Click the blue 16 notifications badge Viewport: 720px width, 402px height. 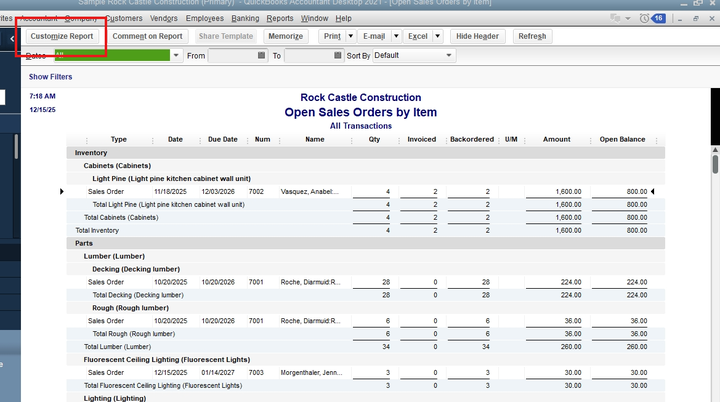click(658, 18)
